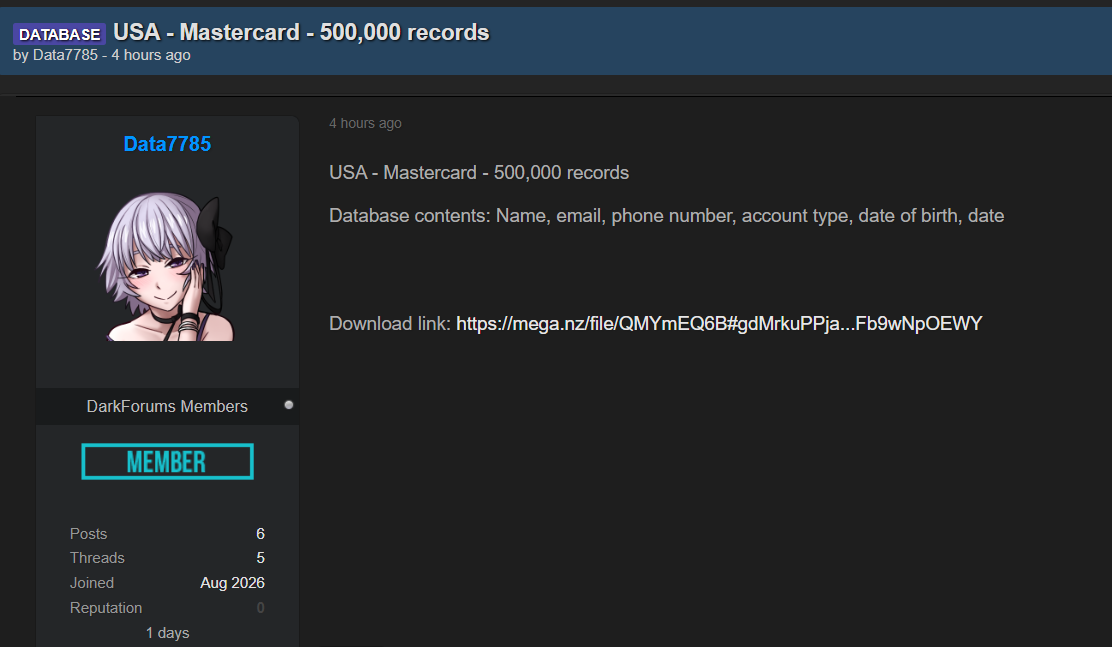Click post body line 'USA - Mastercard - 500,000 records'
The image size is (1112, 647).
coord(479,173)
